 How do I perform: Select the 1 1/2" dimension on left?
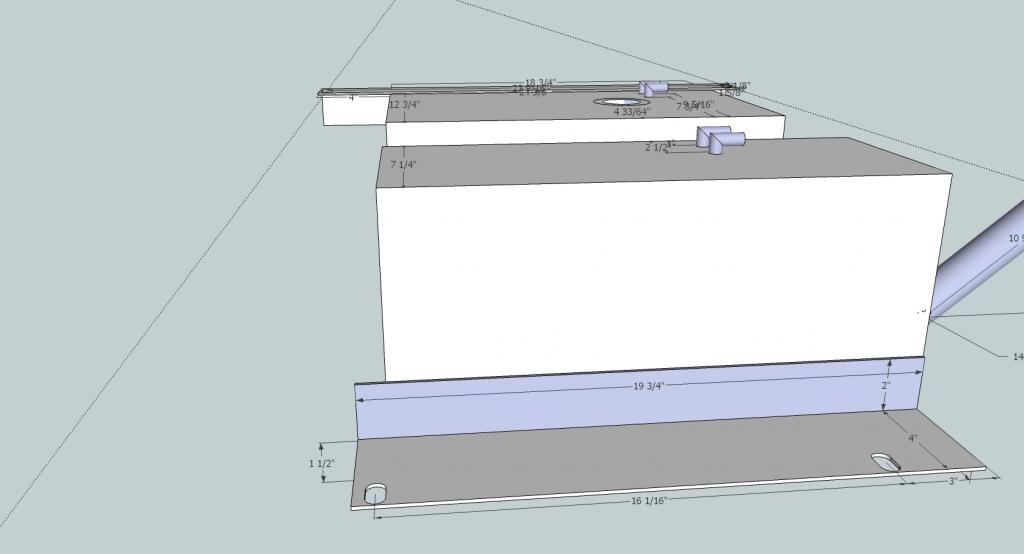tap(321, 464)
